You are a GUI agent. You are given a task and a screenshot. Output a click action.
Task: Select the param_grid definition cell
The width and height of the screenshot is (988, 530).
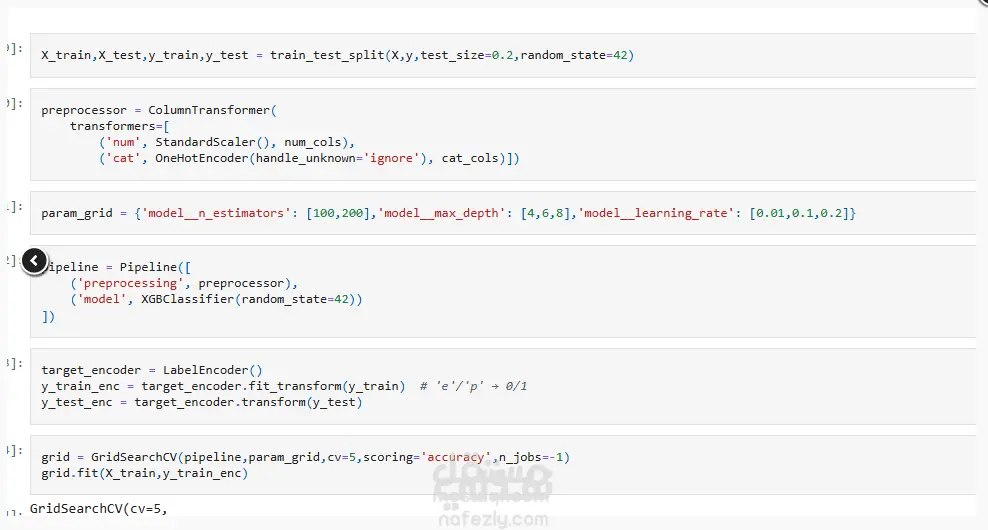point(503,213)
